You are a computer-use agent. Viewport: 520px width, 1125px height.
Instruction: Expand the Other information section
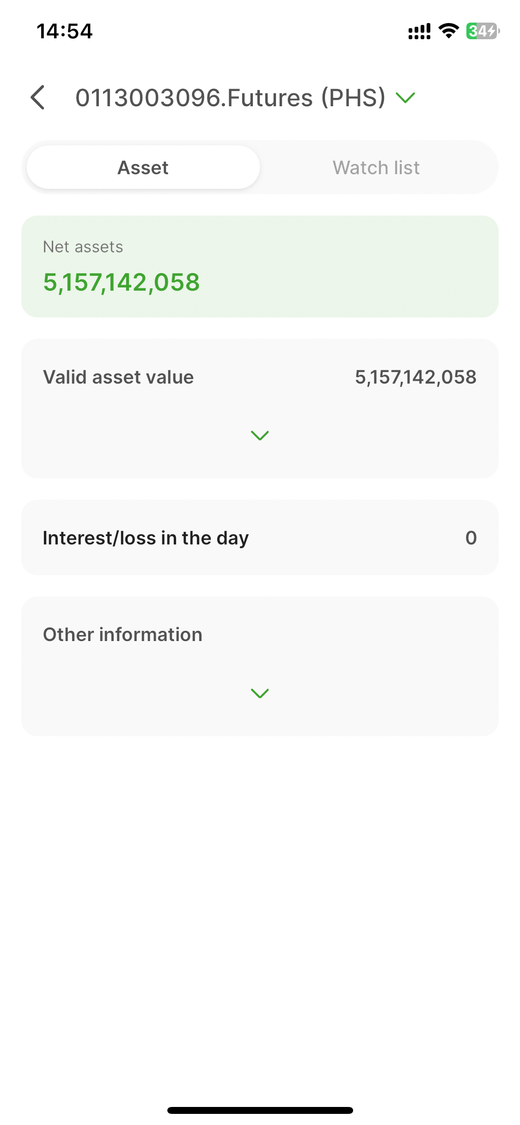tap(260, 693)
